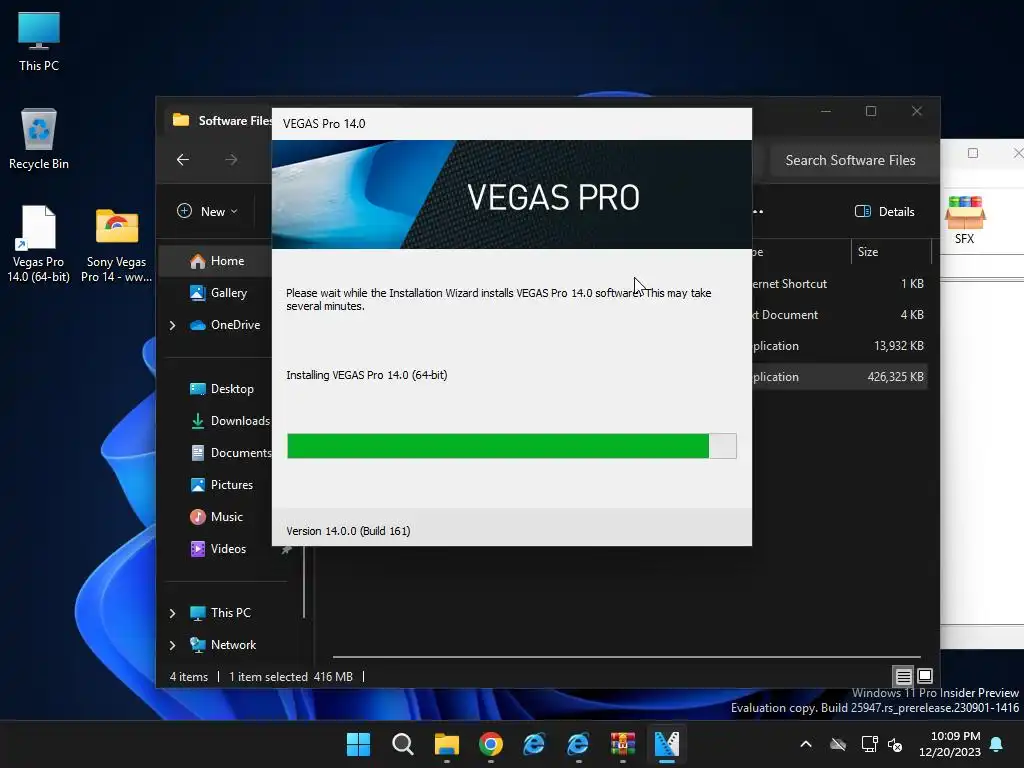This screenshot has height=768, width=1024.
Task: Open muted volume tray icon
Action: pyautogui.click(x=895, y=744)
